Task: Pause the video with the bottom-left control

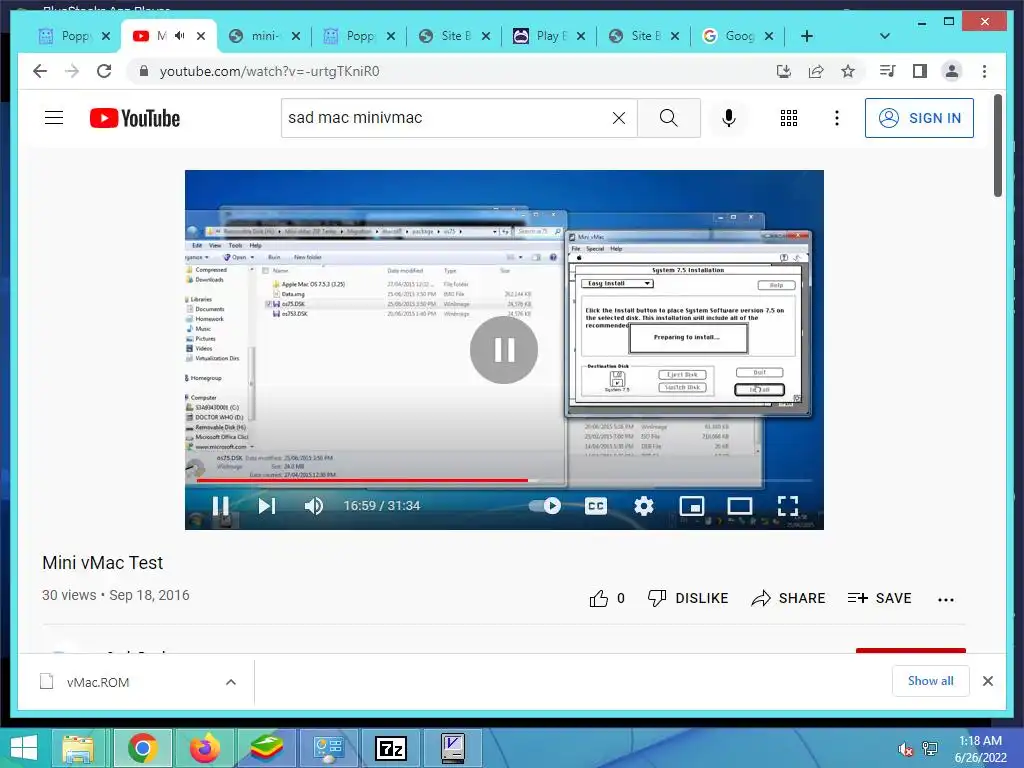Action: coord(221,505)
